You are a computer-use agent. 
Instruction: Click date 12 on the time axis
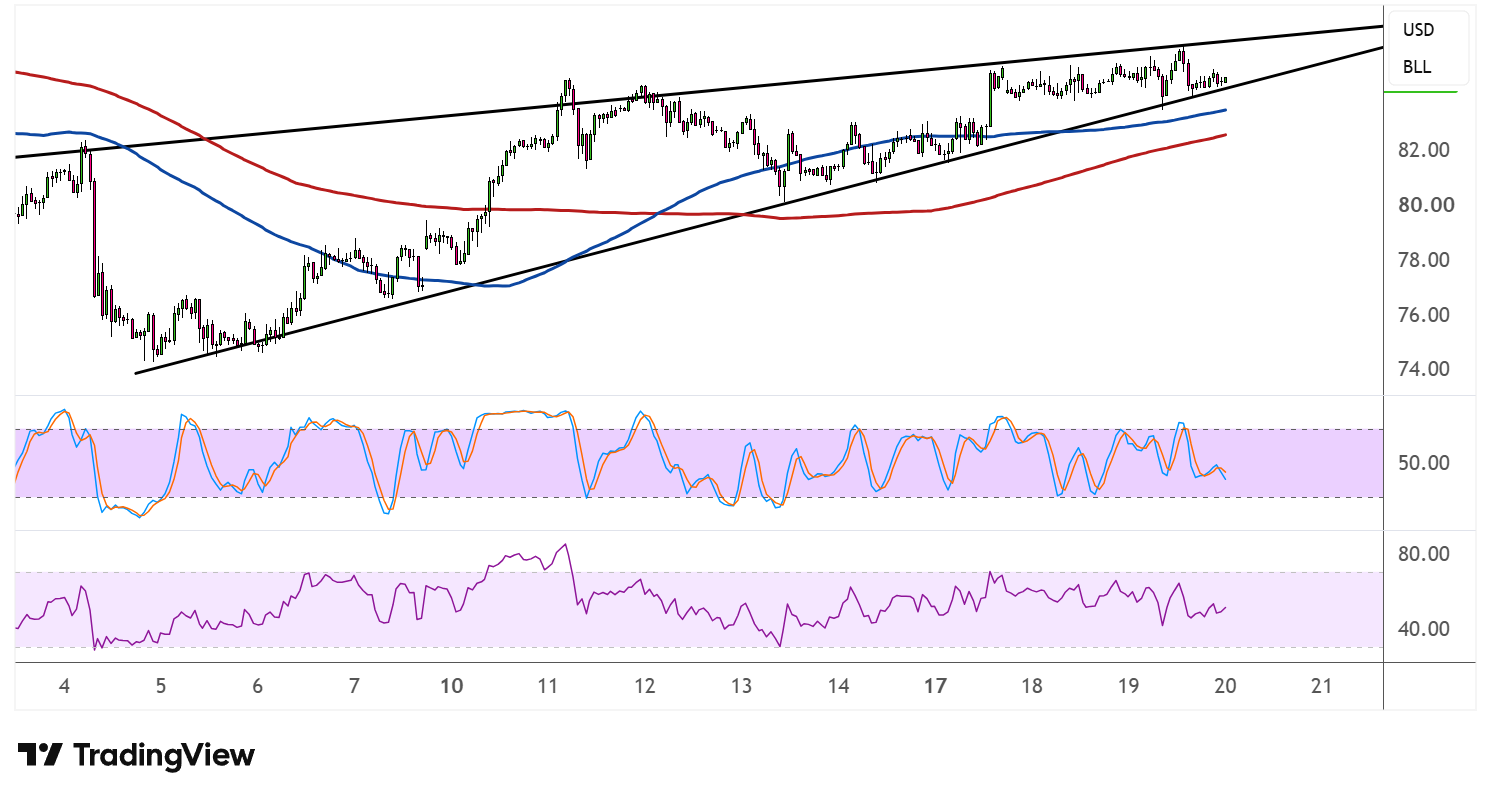click(644, 686)
